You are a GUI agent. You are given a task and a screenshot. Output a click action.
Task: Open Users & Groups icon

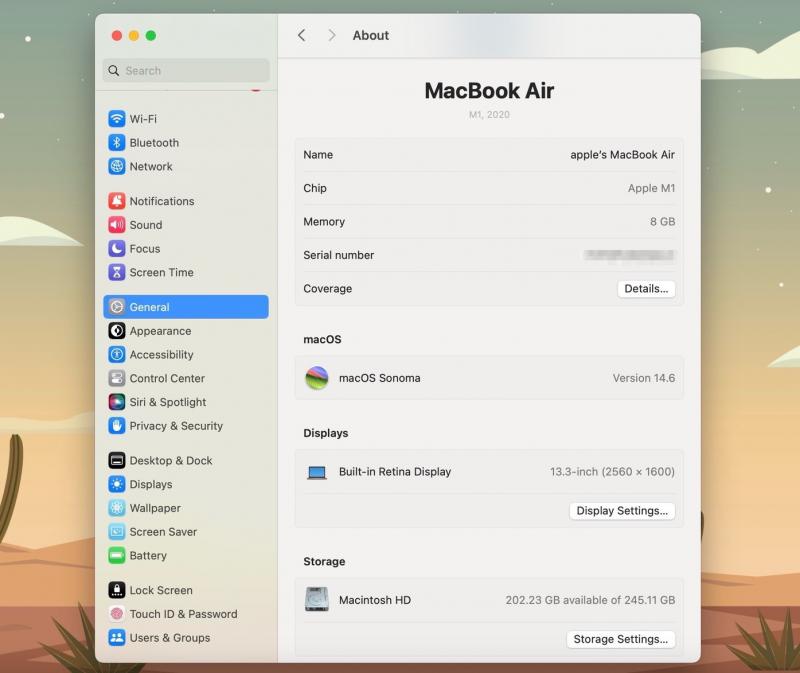116,637
